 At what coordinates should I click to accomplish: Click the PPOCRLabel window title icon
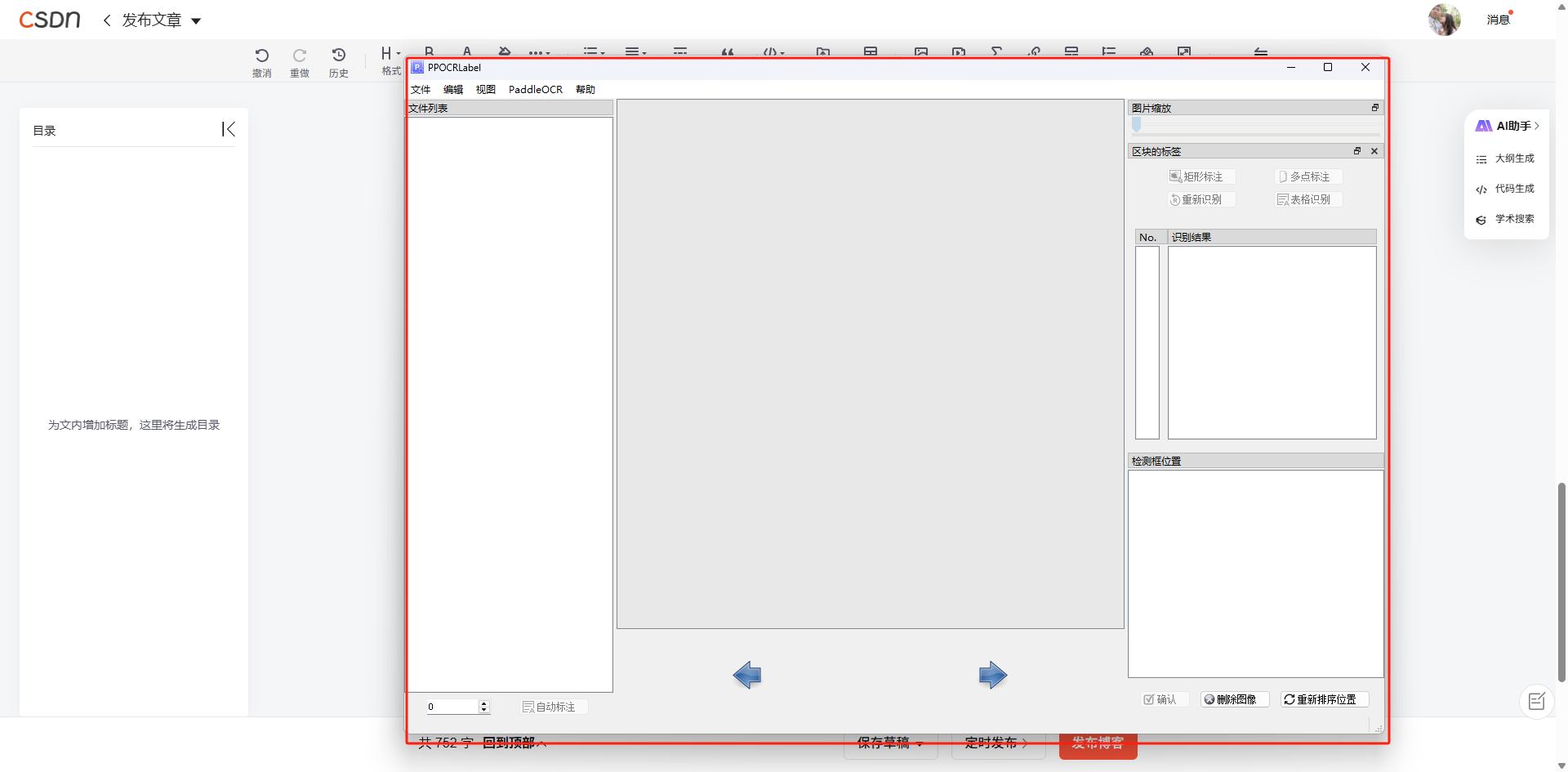pyautogui.click(x=417, y=67)
